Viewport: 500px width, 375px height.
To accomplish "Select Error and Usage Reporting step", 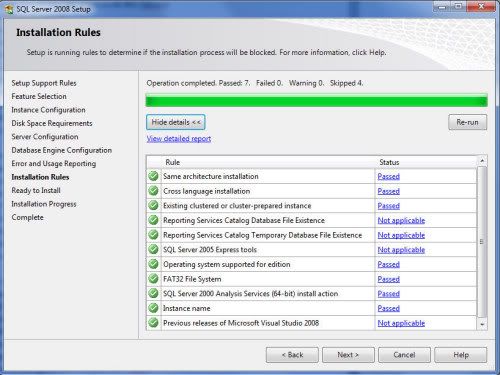I will point(54,164).
